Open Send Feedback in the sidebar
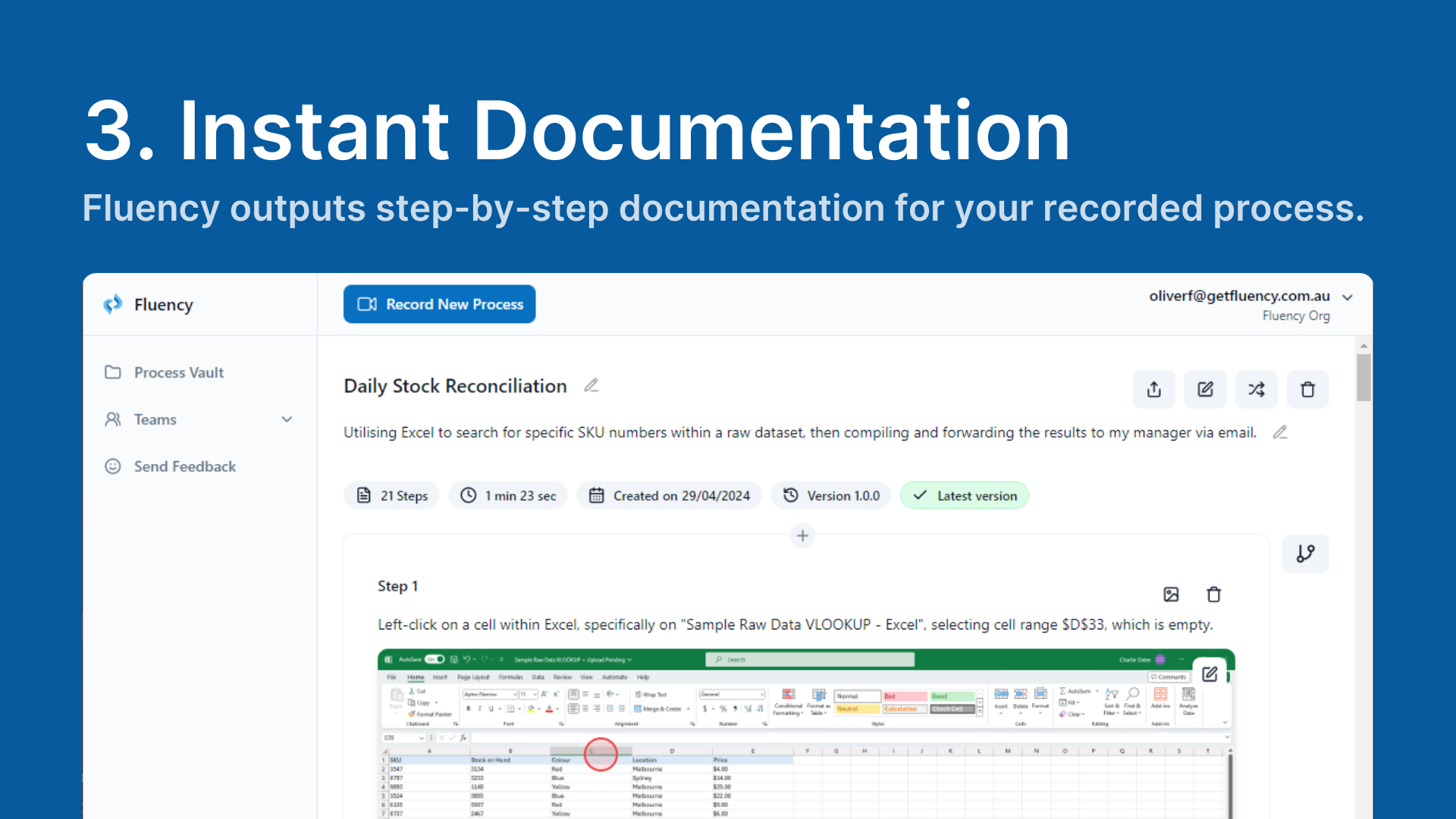Image resolution: width=1456 pixels, height=819 pixels. (184, 466)
